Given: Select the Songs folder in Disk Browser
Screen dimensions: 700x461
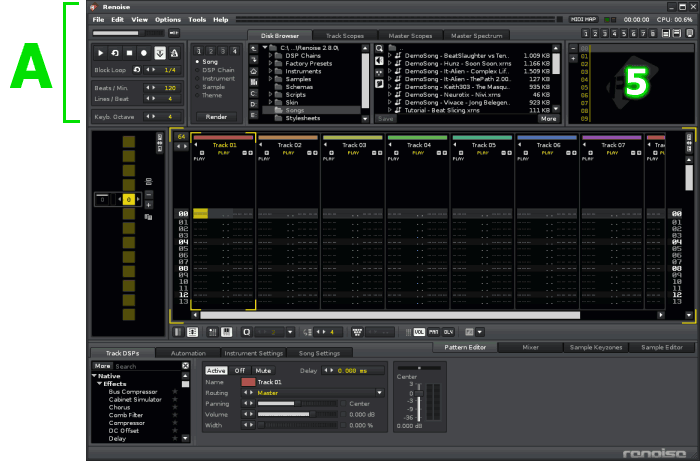Looking at the screenshot, I should tap(312, 110).
